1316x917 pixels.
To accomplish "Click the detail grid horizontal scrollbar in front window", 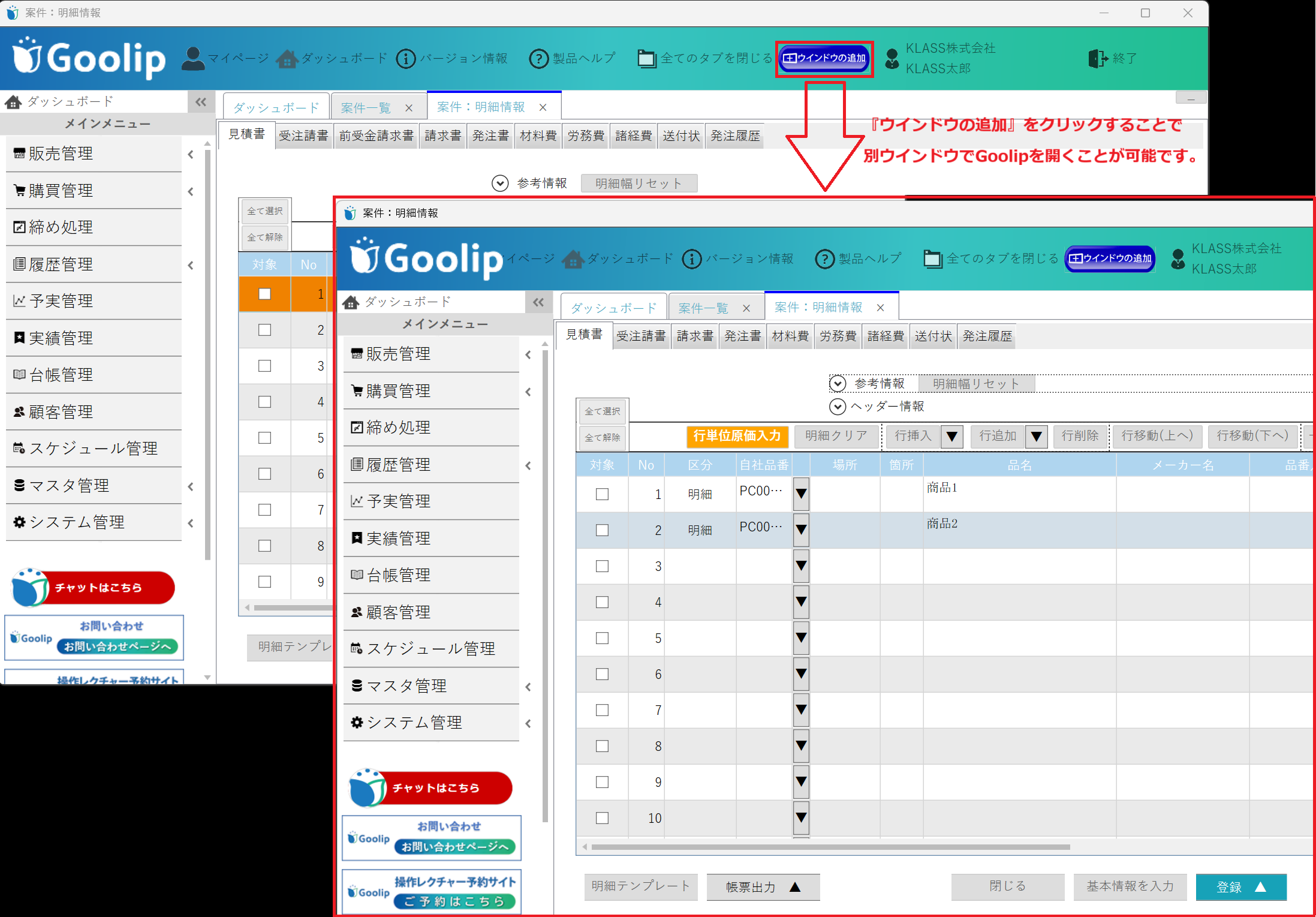I will click(x=830, y=847).
